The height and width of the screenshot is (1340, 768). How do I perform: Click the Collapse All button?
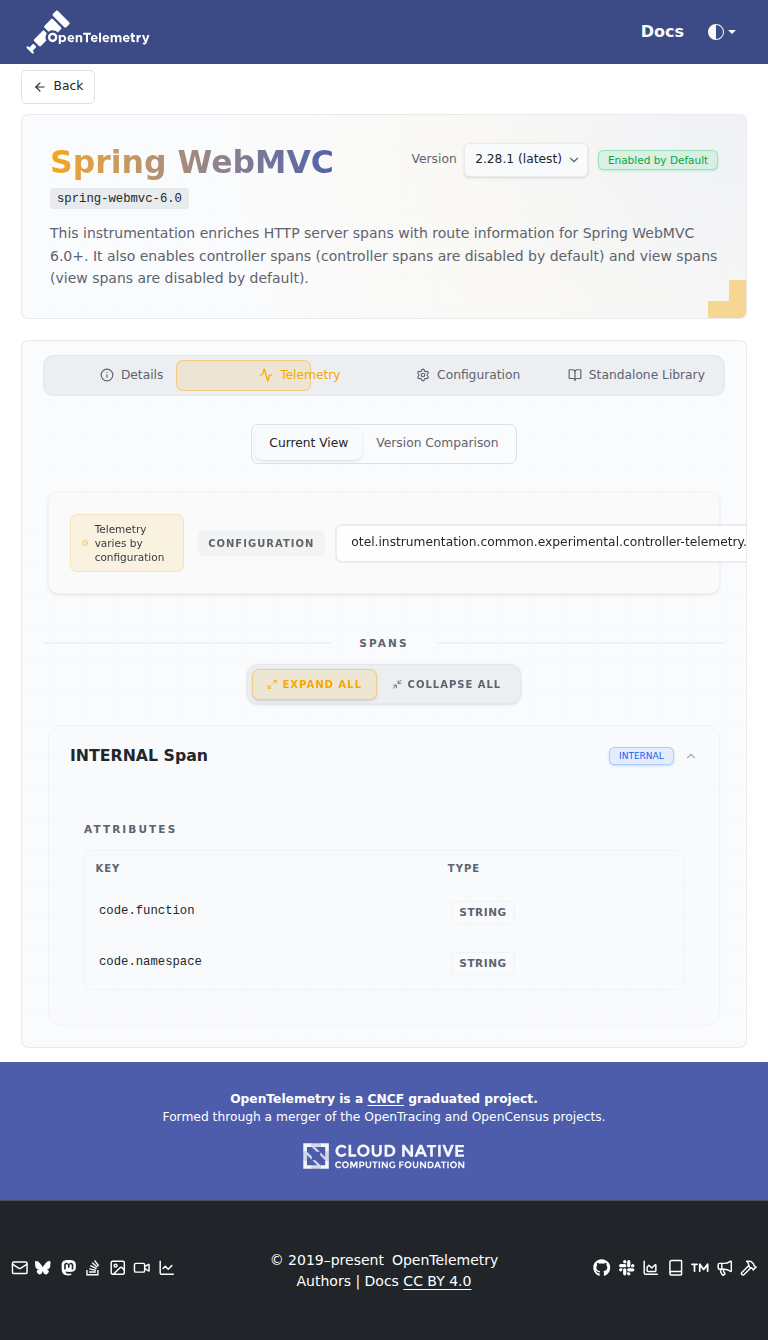[x=446, y=684]
